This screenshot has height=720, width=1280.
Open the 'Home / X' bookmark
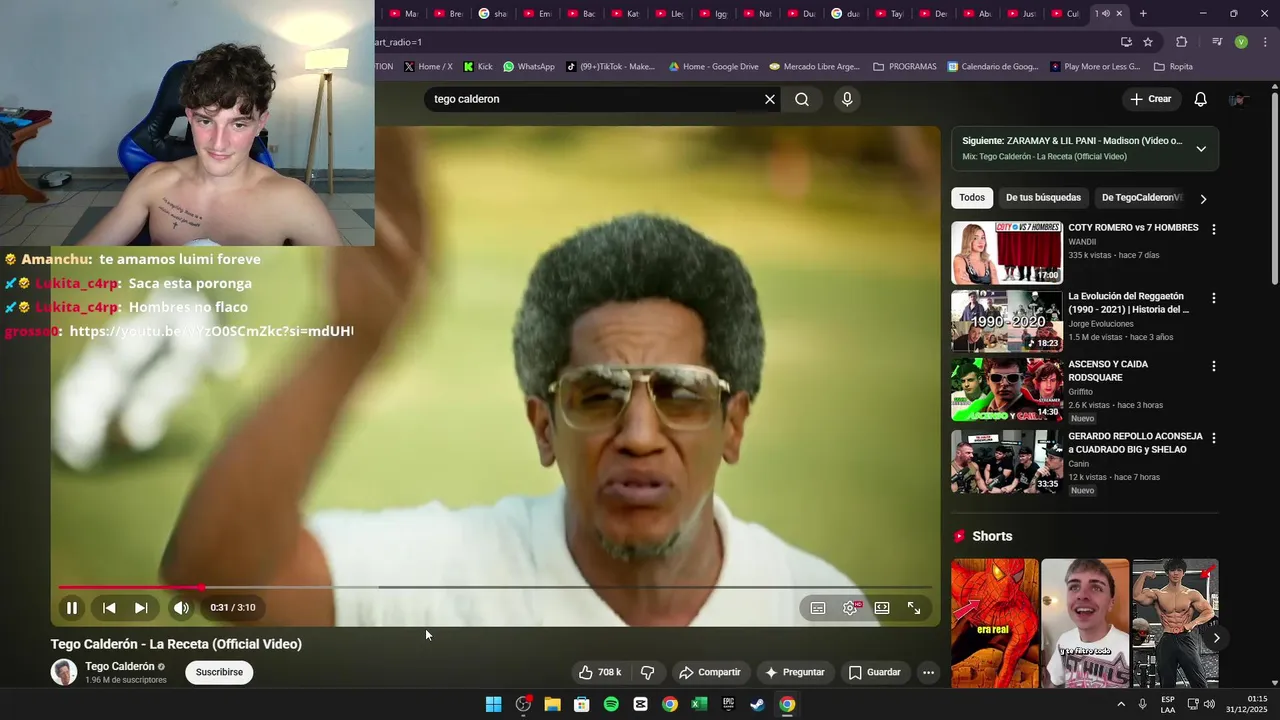[428, 67]
